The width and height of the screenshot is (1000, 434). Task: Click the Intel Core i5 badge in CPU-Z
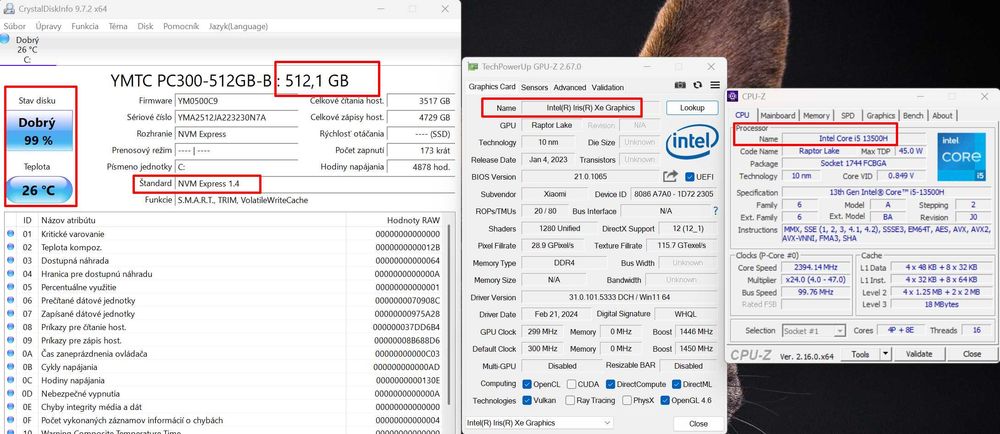point(961,157)
